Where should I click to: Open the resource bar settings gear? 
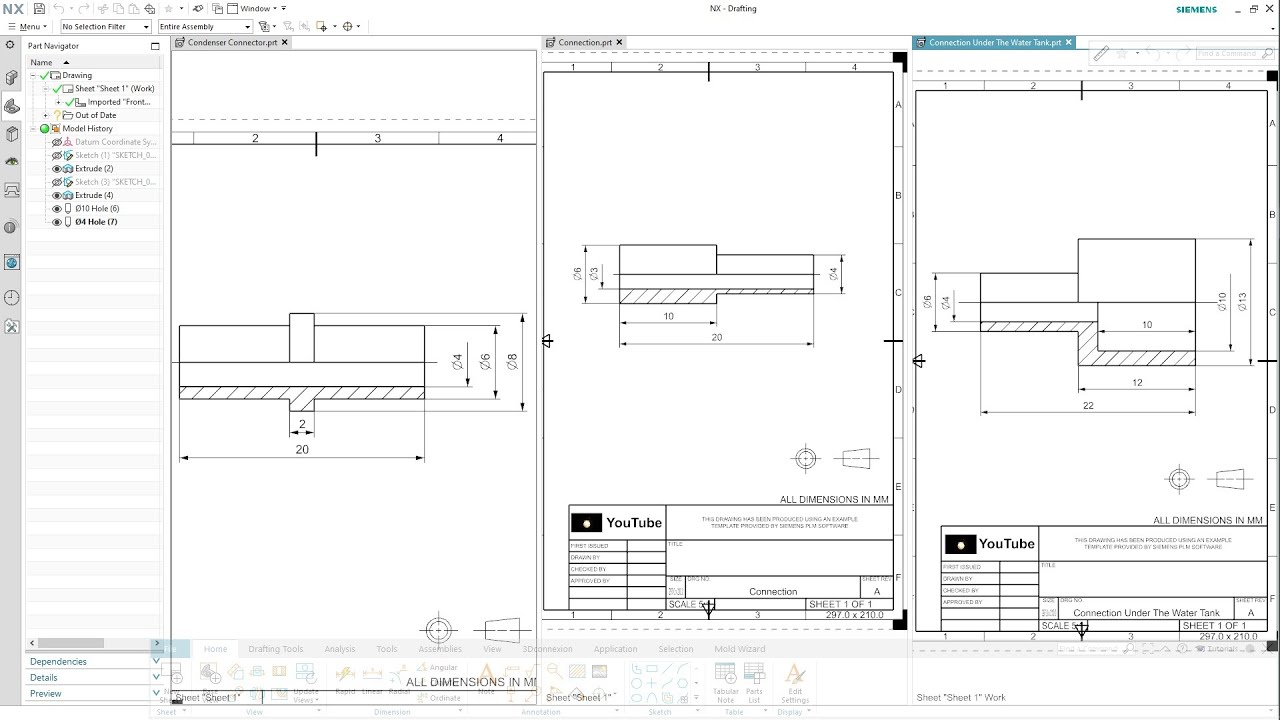(11, 45)
